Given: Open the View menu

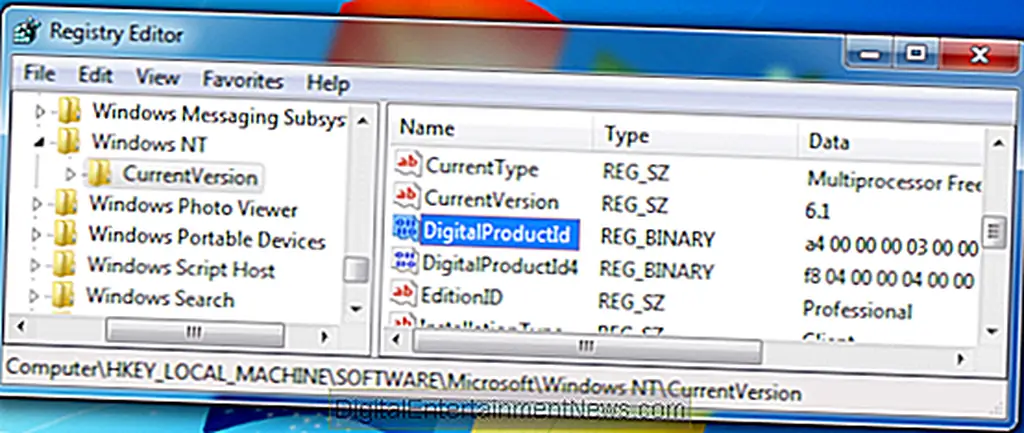Looking at the screenshot, I should click(157, 77).
